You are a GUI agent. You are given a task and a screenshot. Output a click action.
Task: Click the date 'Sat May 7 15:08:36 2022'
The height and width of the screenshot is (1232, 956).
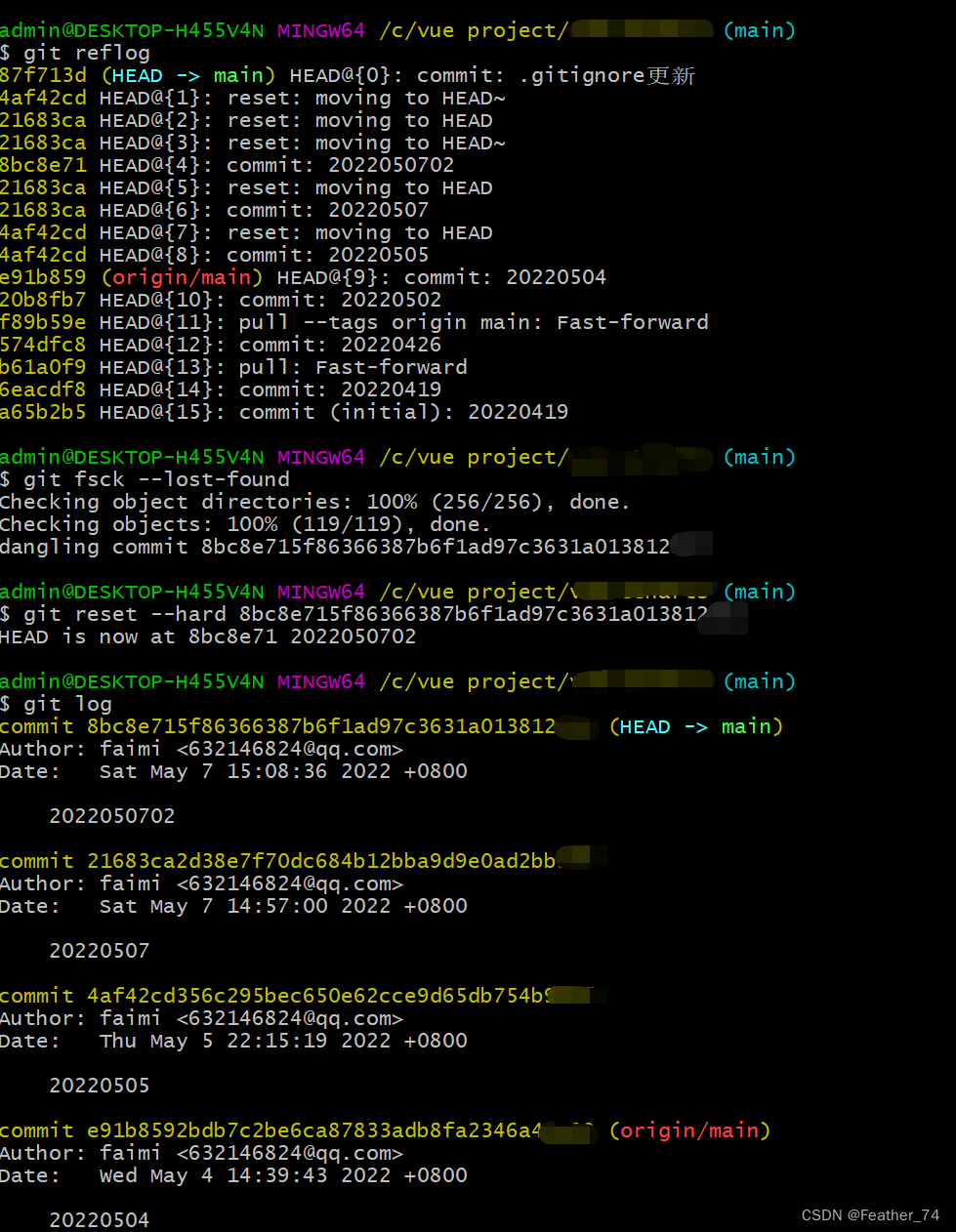click(x=244, y=771)
